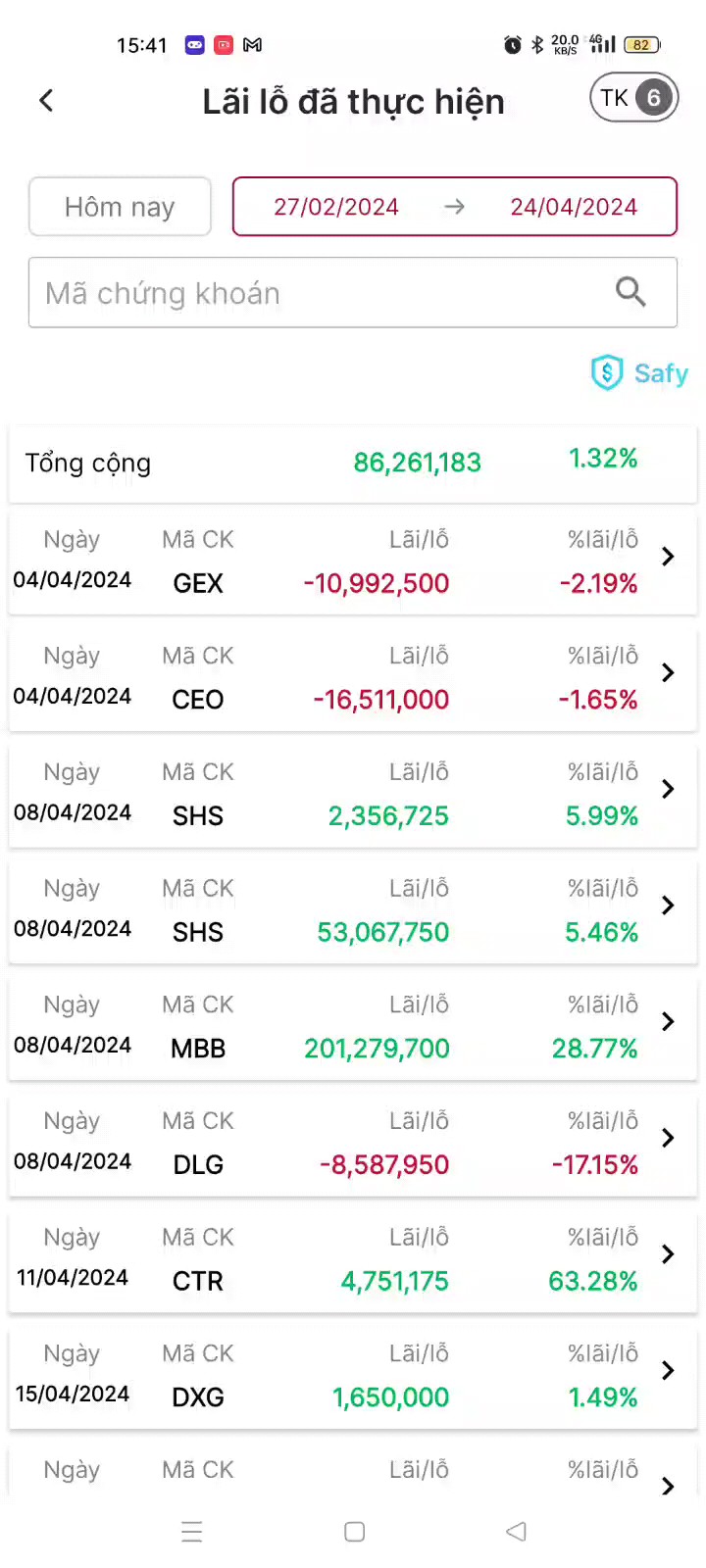
Task: Tap the Tổng cộng summary row
Action: 353,464
